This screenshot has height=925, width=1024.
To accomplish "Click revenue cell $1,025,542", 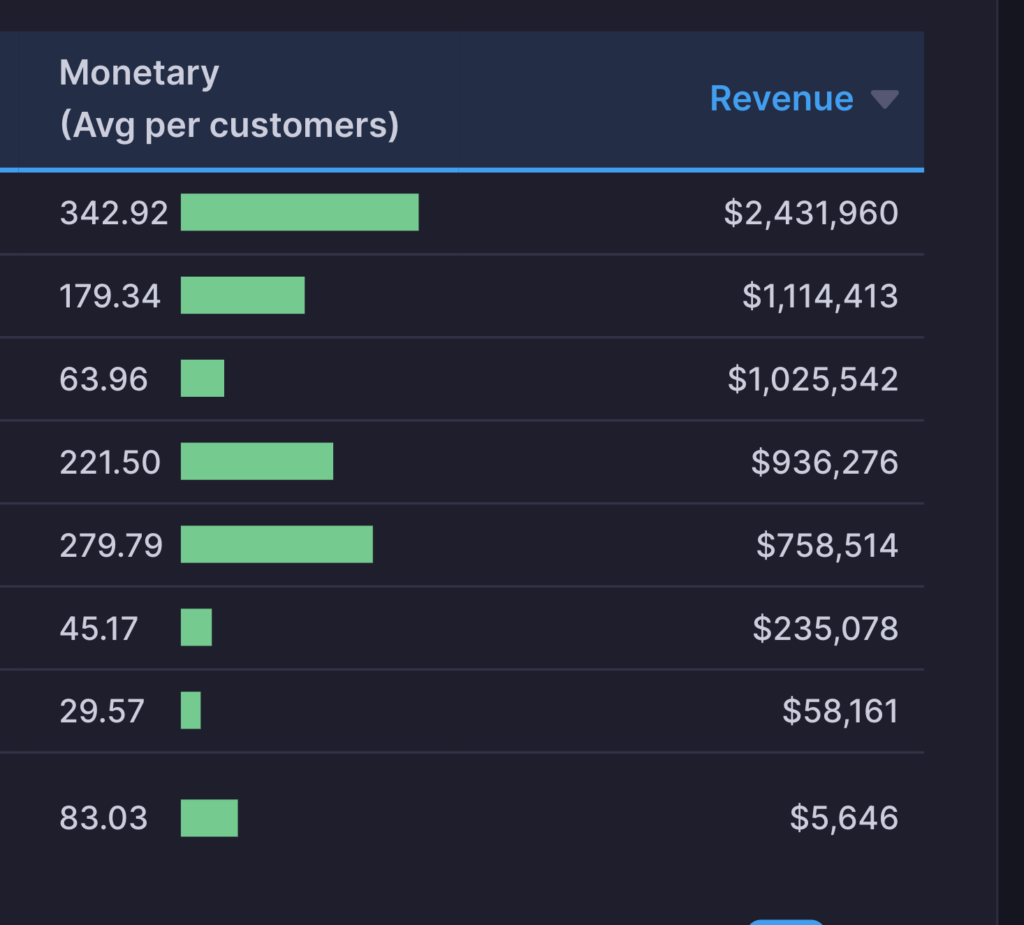I will coord(813,379).
